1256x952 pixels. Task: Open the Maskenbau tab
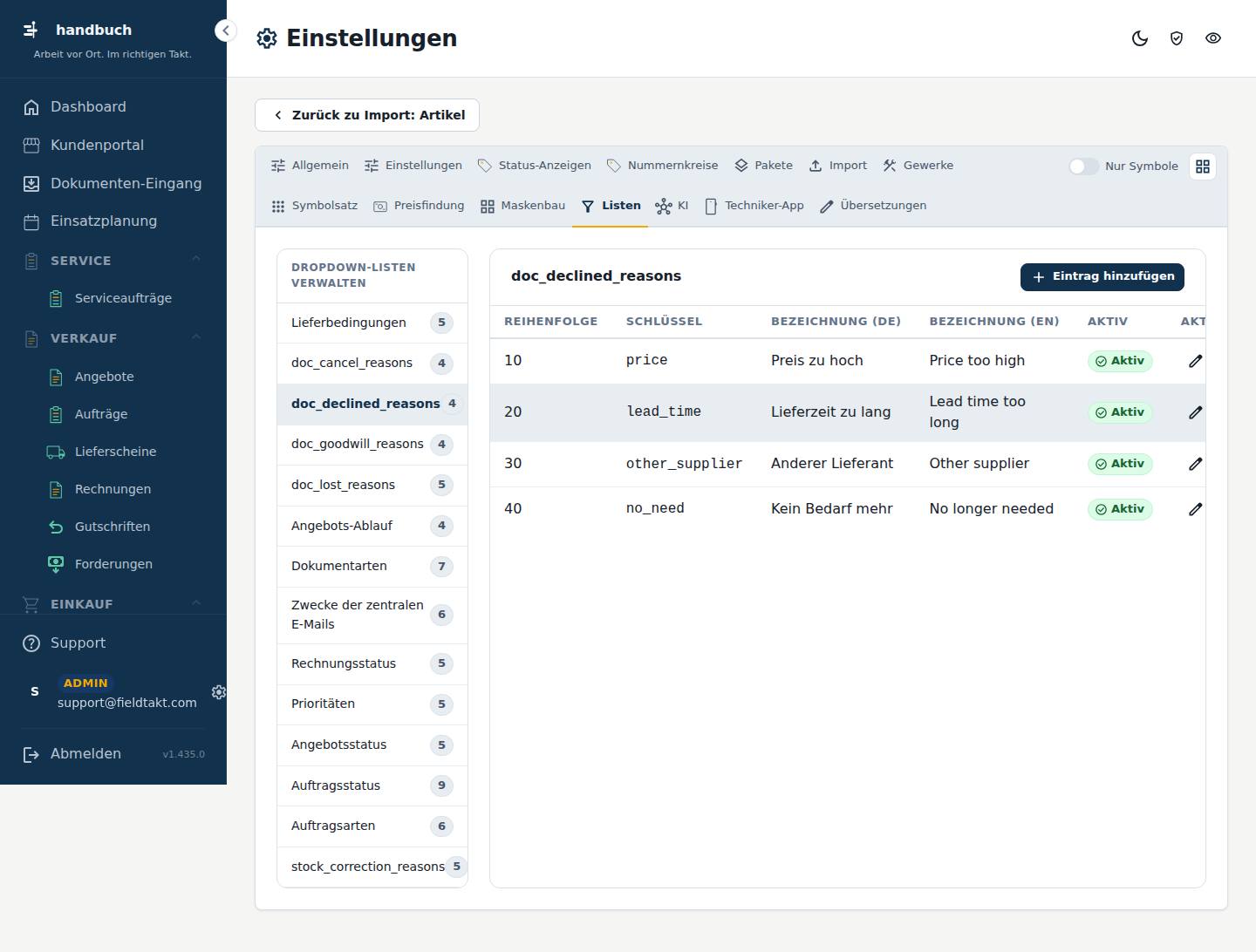(522, 206)
